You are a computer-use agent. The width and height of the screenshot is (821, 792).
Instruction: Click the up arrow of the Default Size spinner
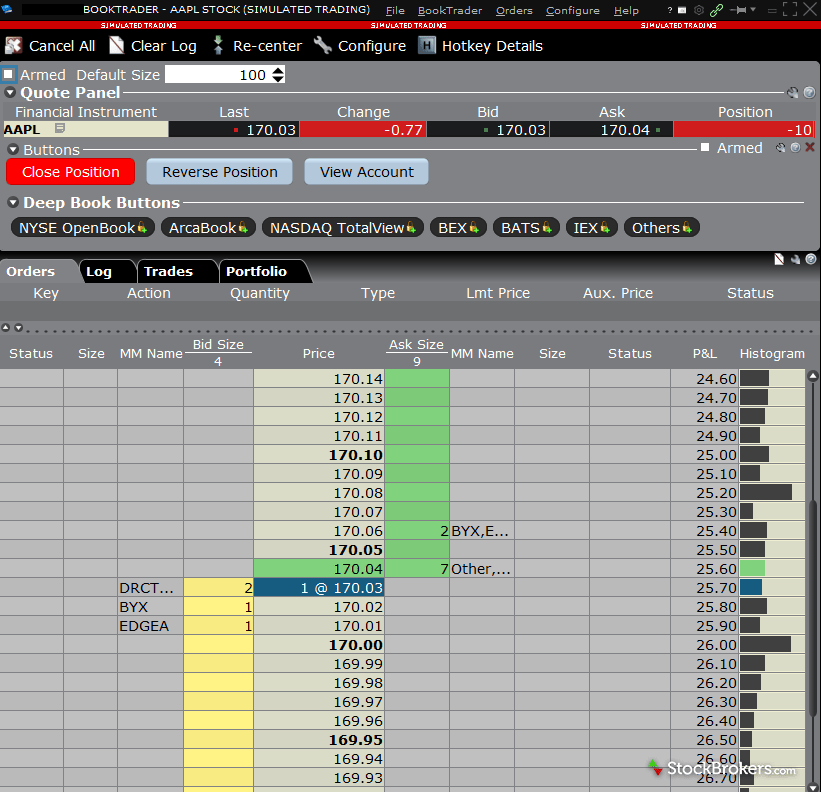tap(278, 68)
